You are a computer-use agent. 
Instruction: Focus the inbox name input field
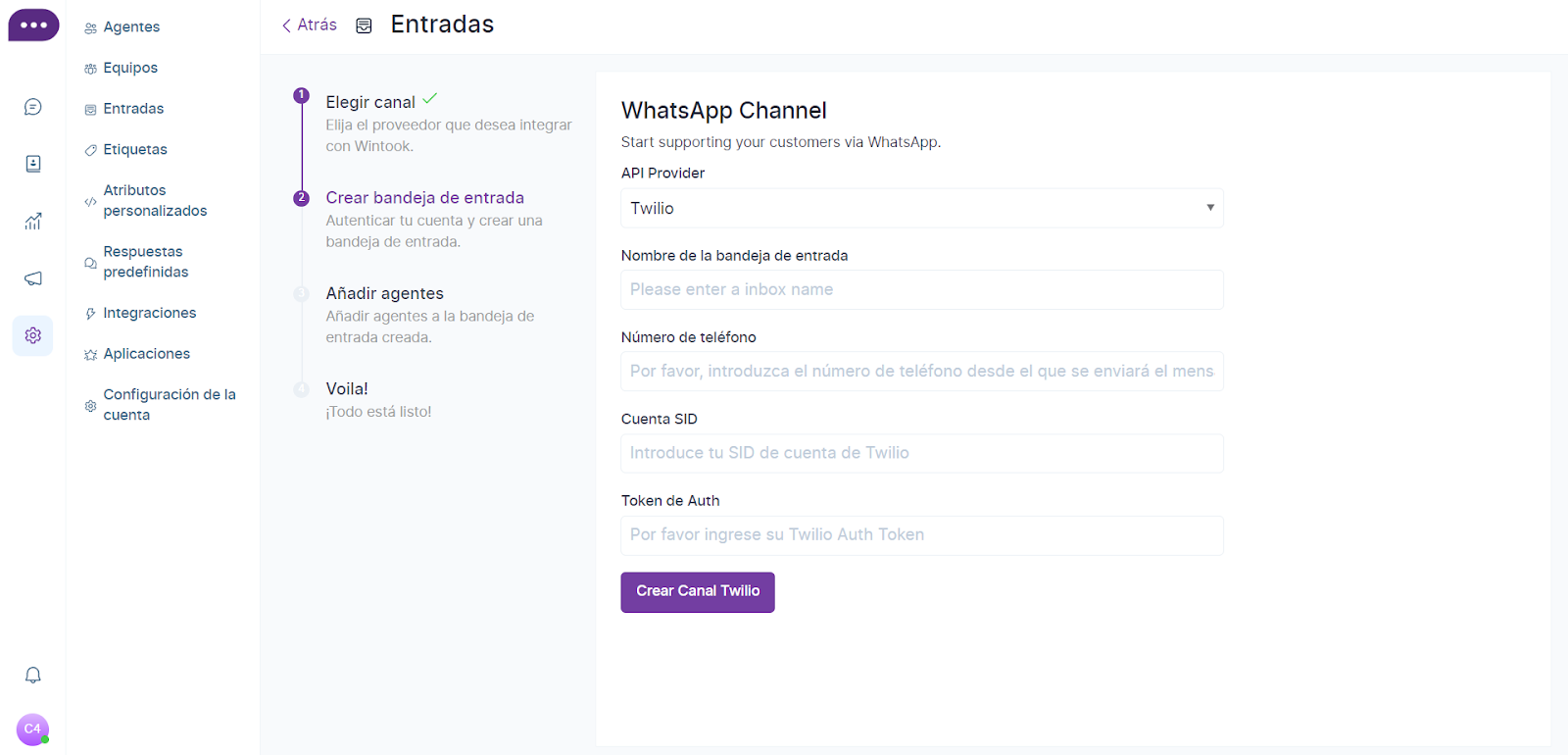(x=921, y=290)
